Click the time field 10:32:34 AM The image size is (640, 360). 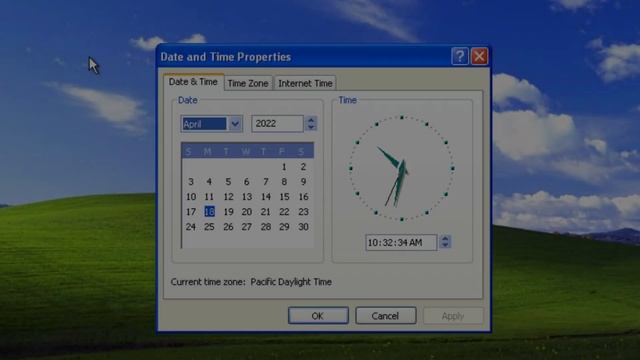[401, 243]
